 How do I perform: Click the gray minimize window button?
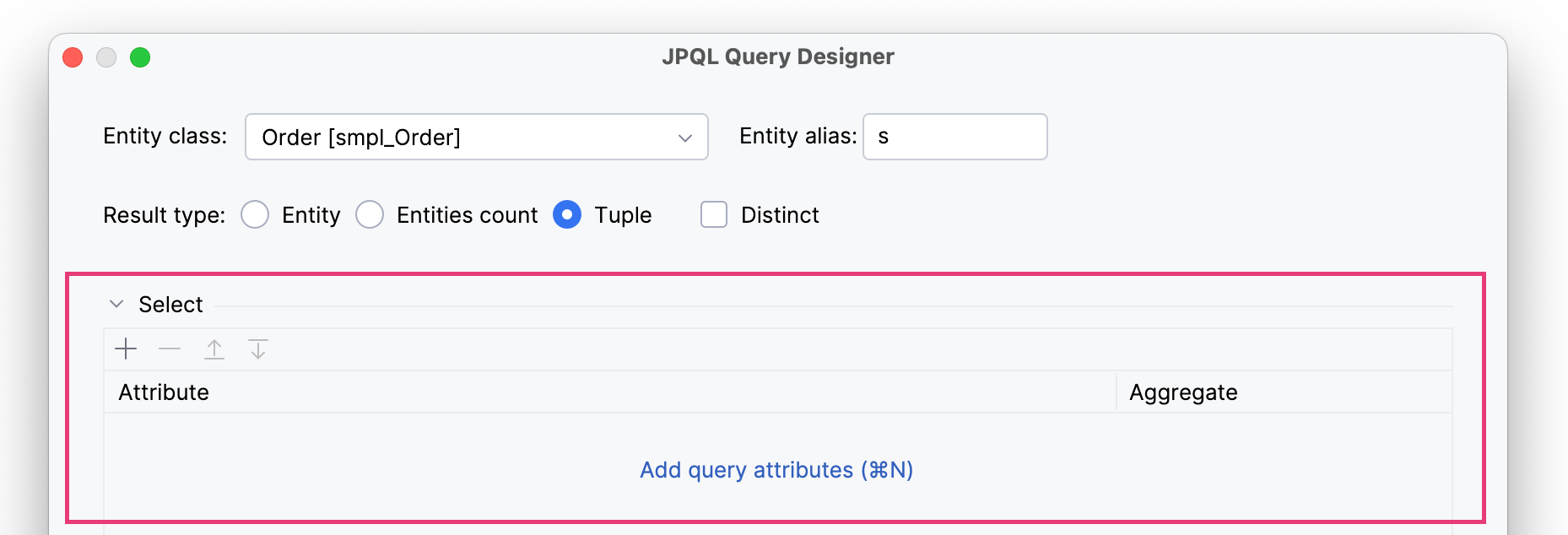click(x=106, y=57)
